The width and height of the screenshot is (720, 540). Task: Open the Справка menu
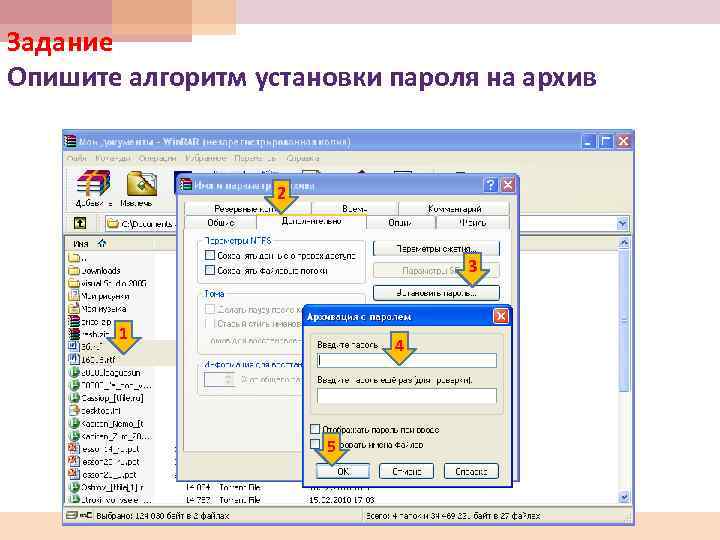click(303, 158)
